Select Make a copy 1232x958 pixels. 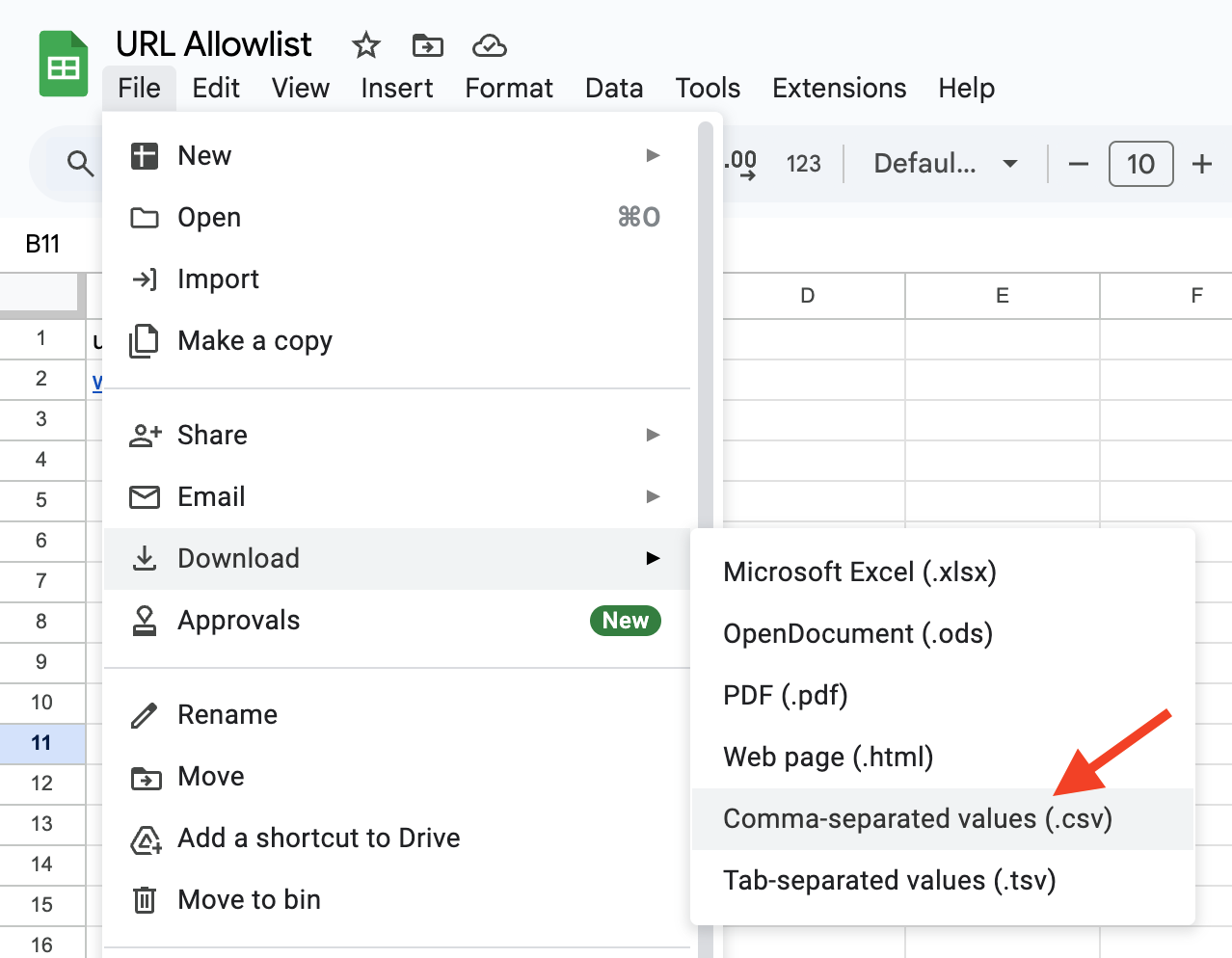coord(397,340)
